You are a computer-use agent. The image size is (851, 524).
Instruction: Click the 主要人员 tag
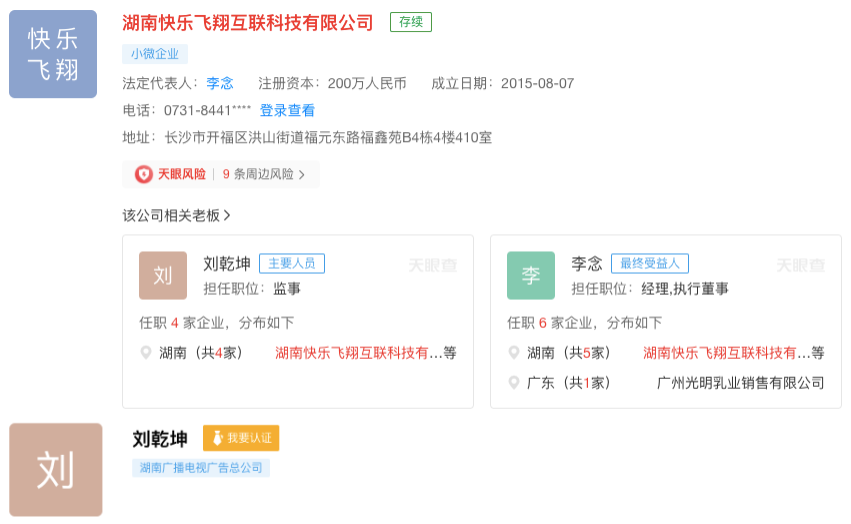pos(292,263)
